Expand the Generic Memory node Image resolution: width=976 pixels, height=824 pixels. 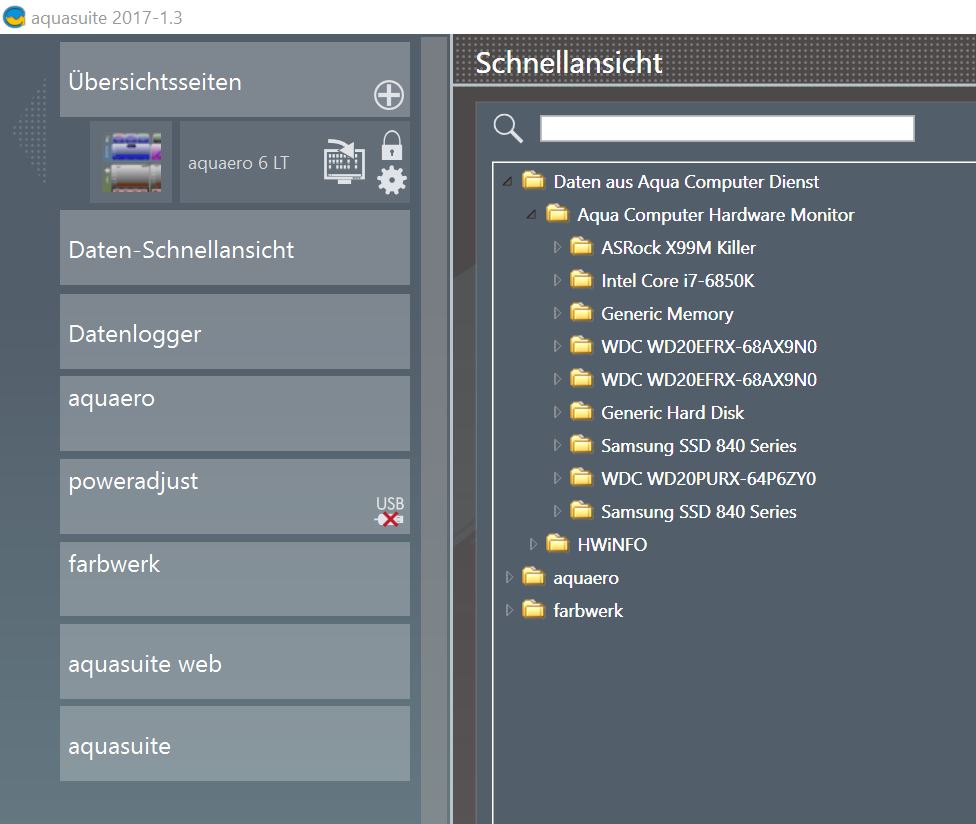pos(557,314)
